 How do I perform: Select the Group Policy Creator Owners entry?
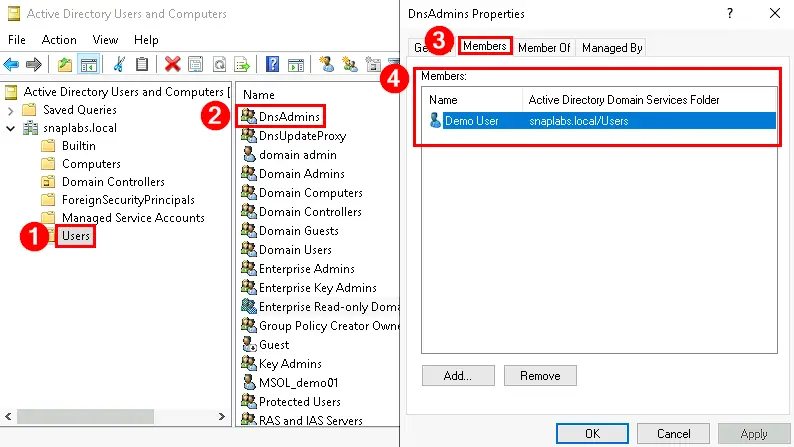[x=329, y=326]
